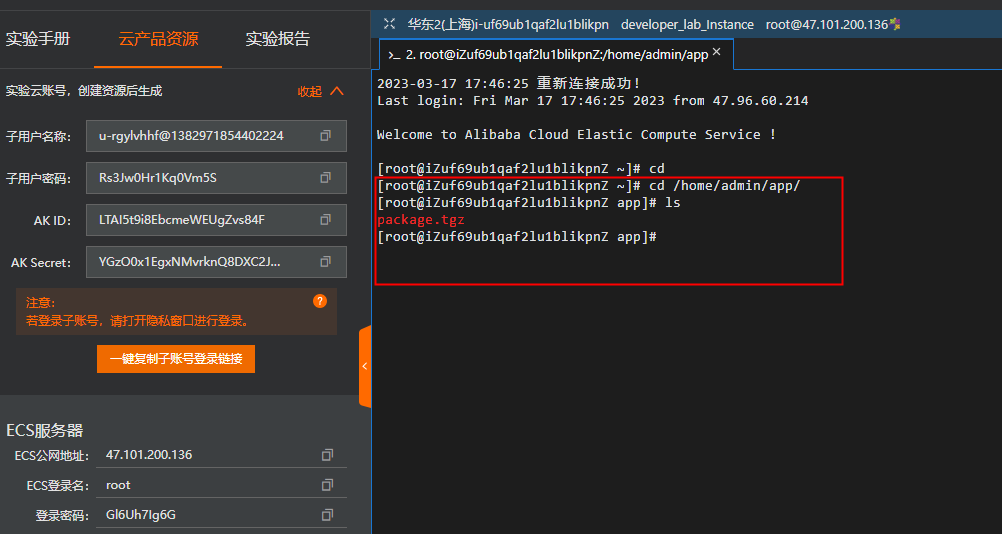Screen dimensions: 1002x534
Task: Click the package.tgz file name in terminal
Action: (420, 220)
